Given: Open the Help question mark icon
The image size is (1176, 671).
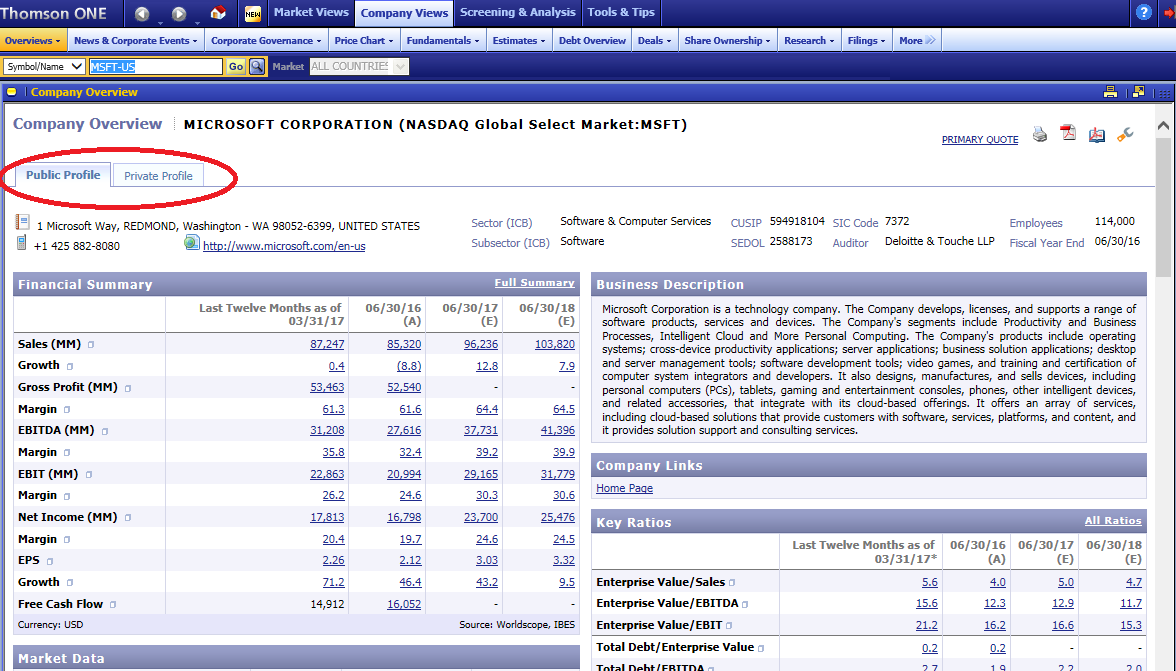Looking at the screenshot, I should pos(1144,12).
